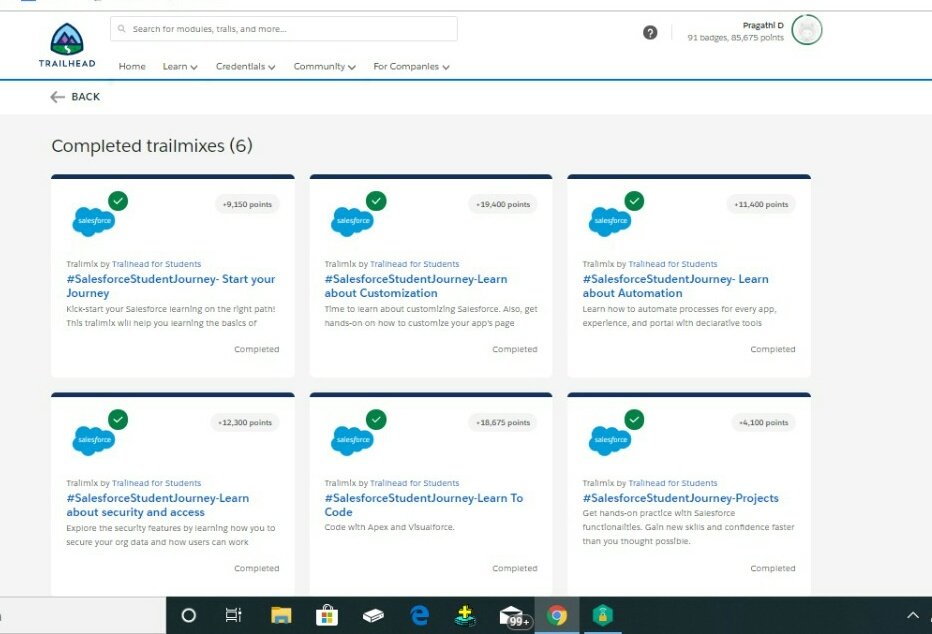Screen dimensions: 932x634
Task: Go to the Home nav item
Action: (132, 67)
